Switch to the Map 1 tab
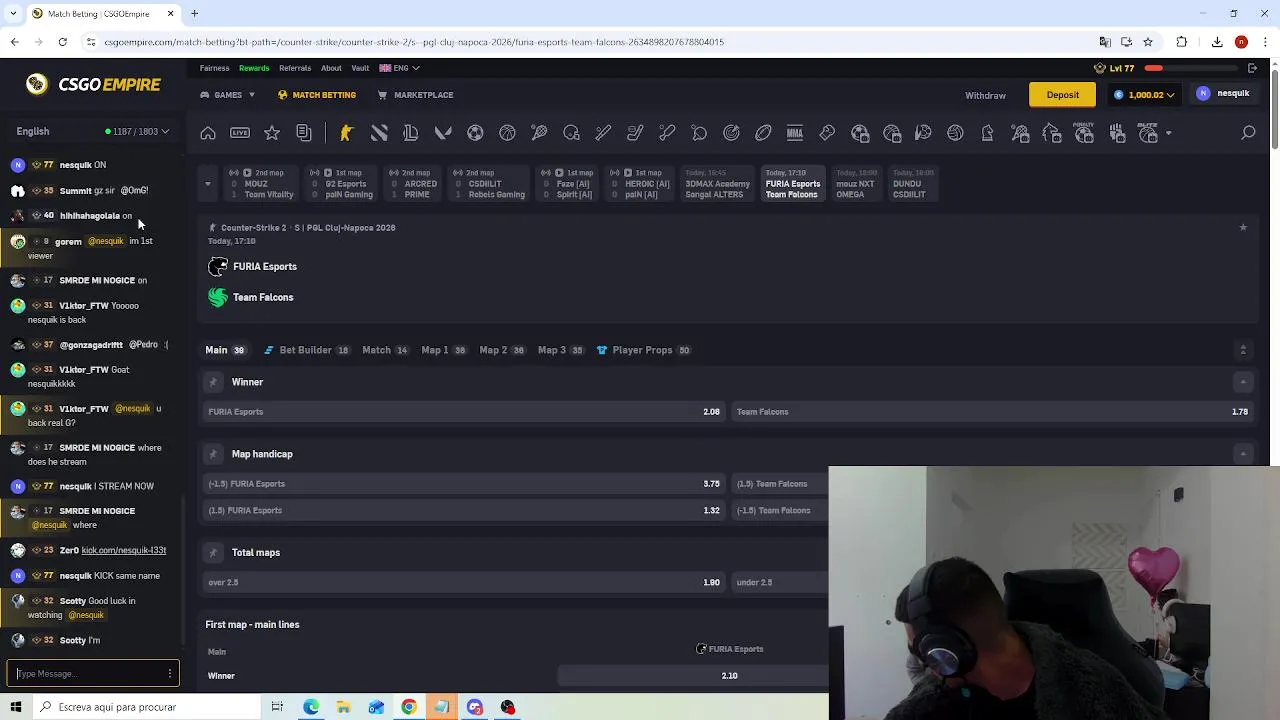The image size is (1280, 720). tap(443, 350)
